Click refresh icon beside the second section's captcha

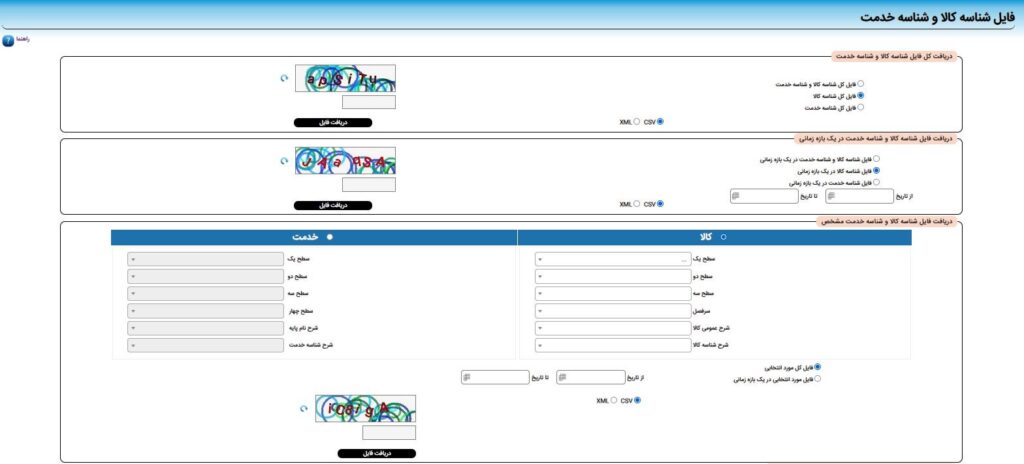284,159
